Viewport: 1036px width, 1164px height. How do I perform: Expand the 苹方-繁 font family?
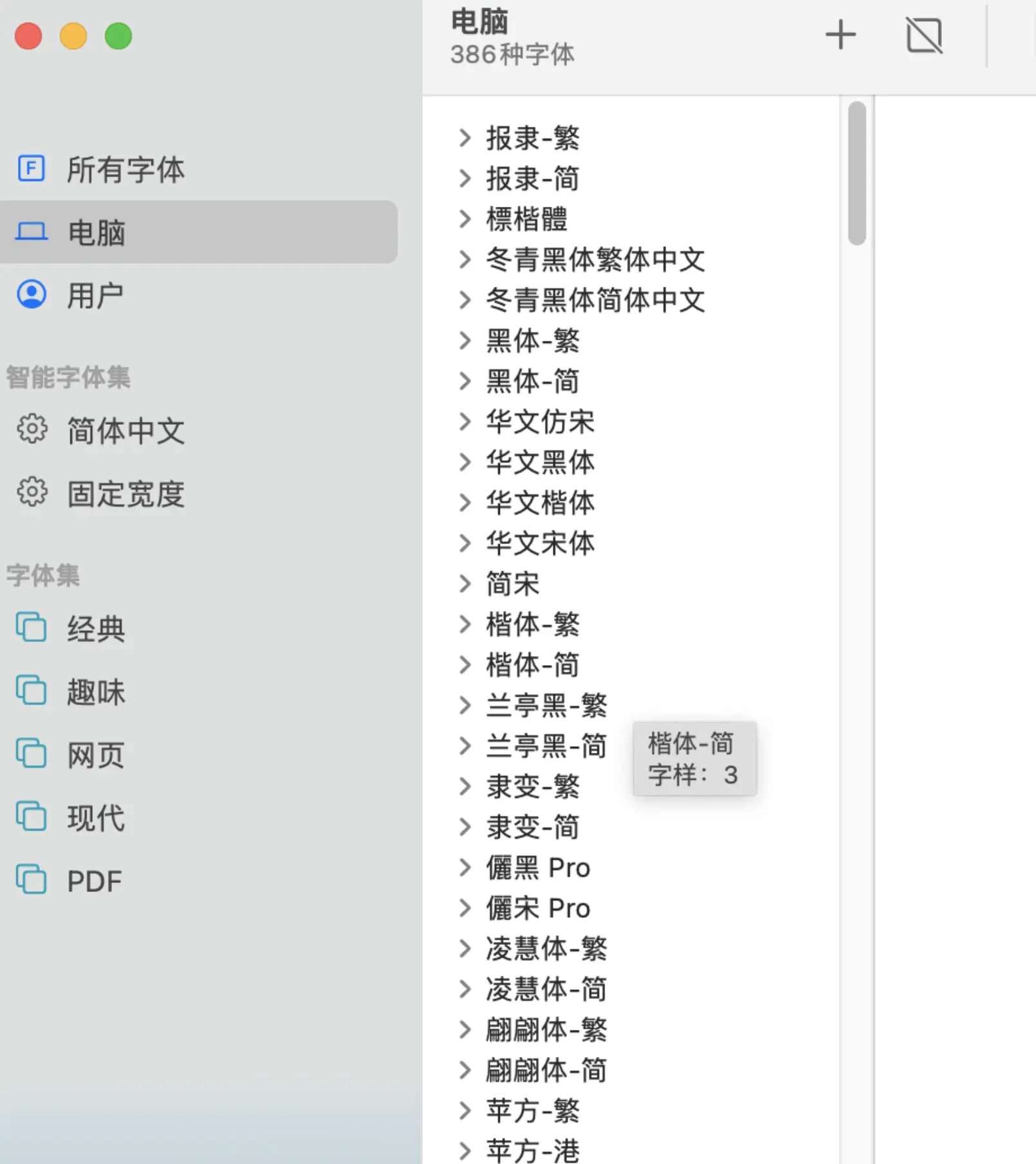pyautogui.click(x=465, y=1111)
